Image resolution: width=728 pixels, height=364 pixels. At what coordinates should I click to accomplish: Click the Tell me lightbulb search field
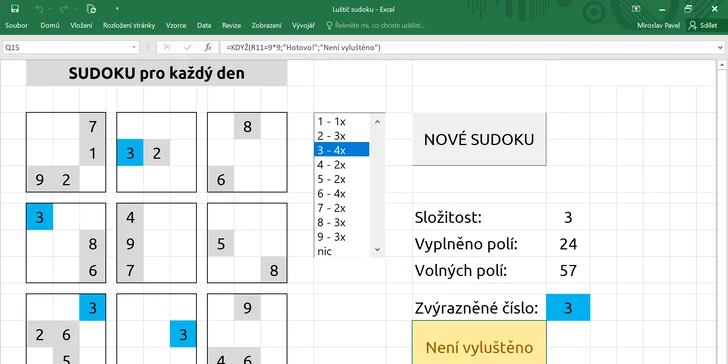[376, 26]
